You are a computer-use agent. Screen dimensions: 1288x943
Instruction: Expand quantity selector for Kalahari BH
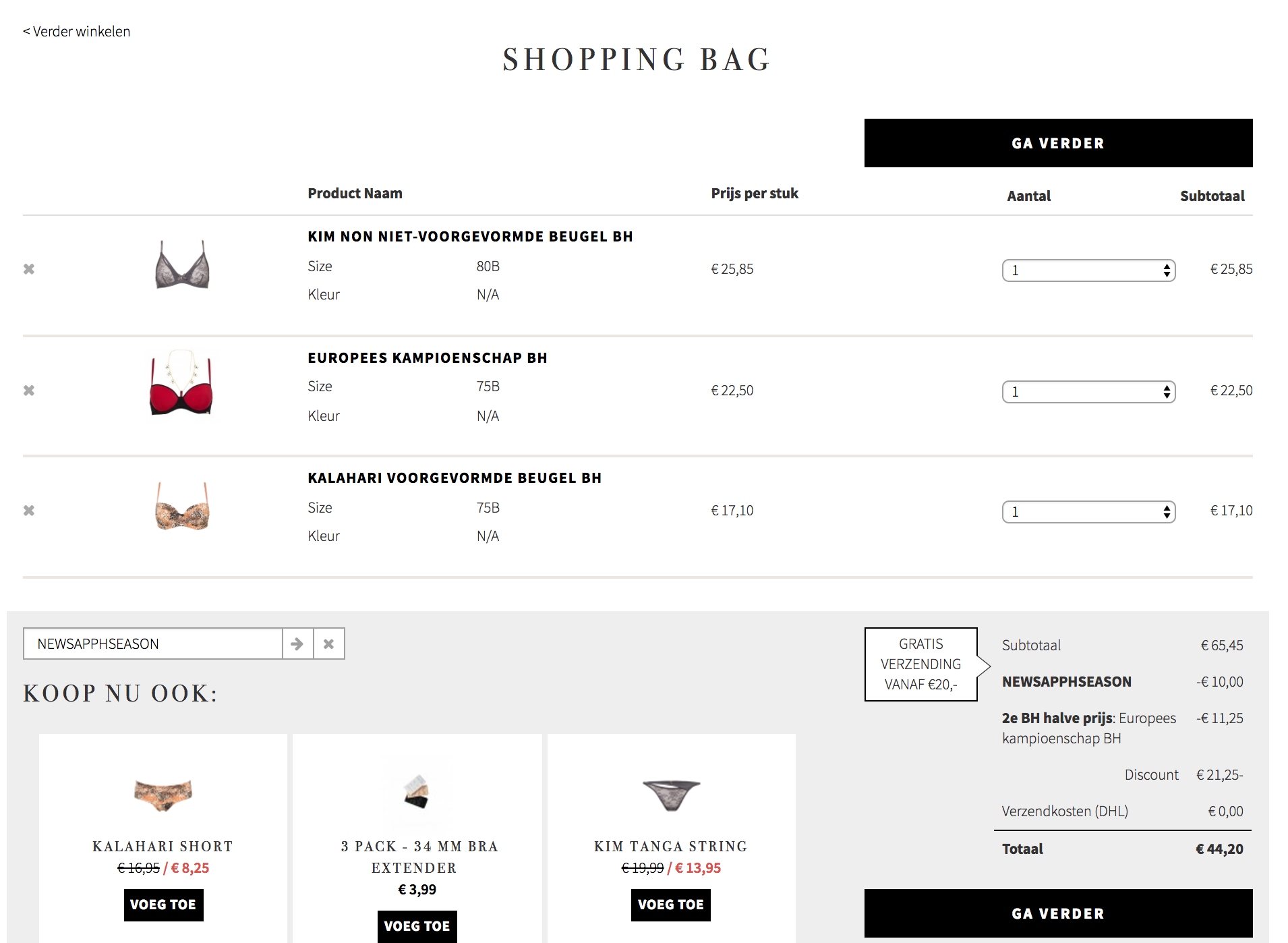click(1088, 512)
